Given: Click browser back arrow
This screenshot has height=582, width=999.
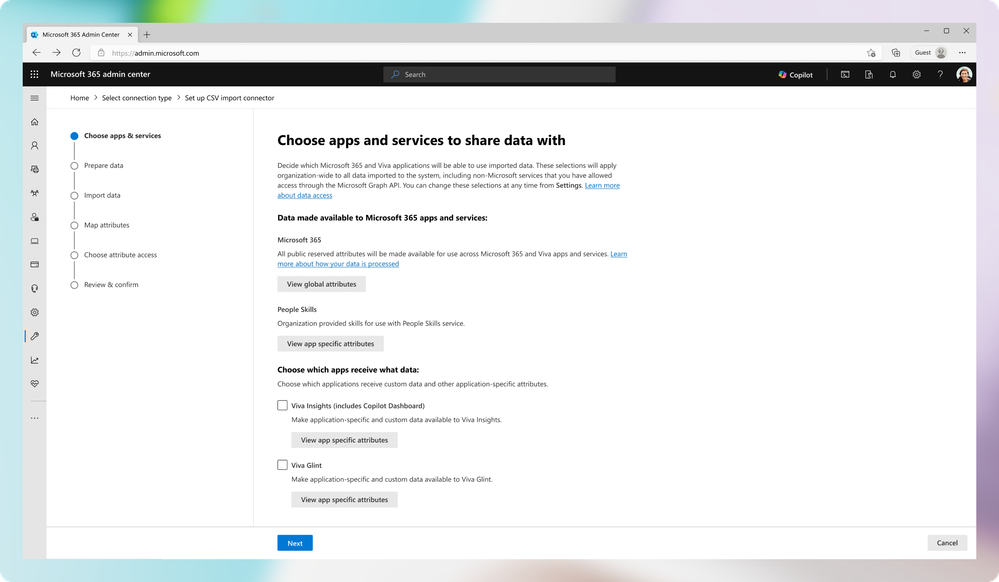Looking at the screenshot, I should click(x=36, y=53).
